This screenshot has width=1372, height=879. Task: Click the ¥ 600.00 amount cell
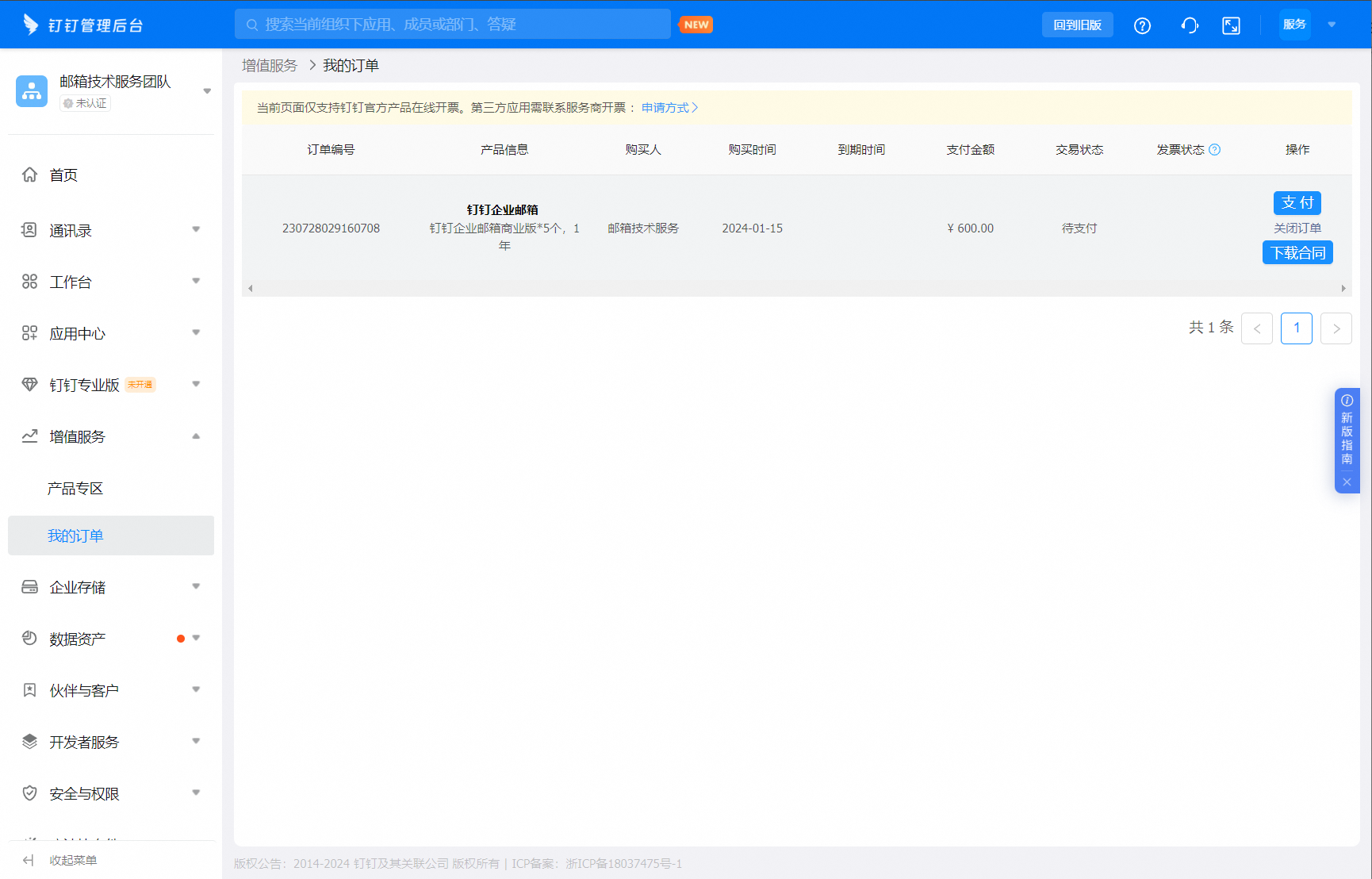(x=970, y=228)
